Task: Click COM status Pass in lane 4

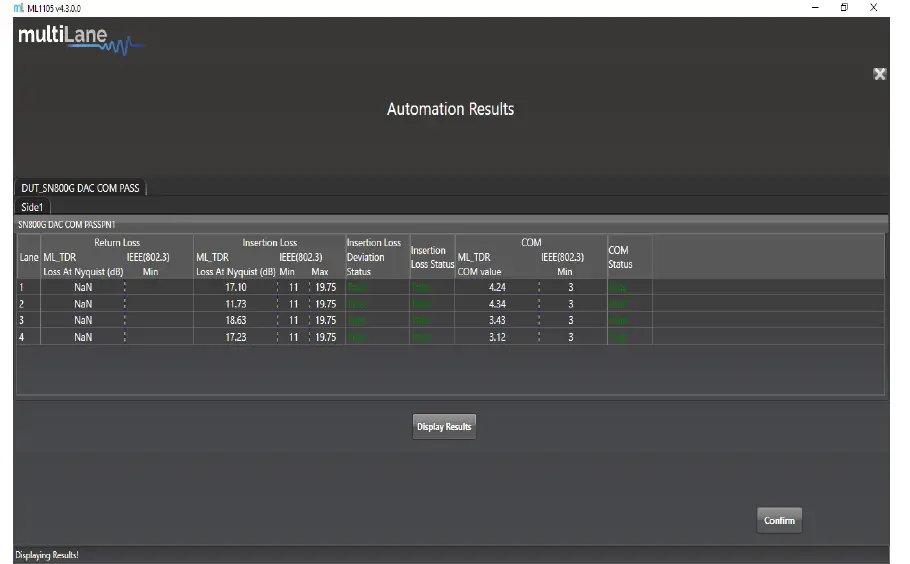Action: click(x=618, y=337)
